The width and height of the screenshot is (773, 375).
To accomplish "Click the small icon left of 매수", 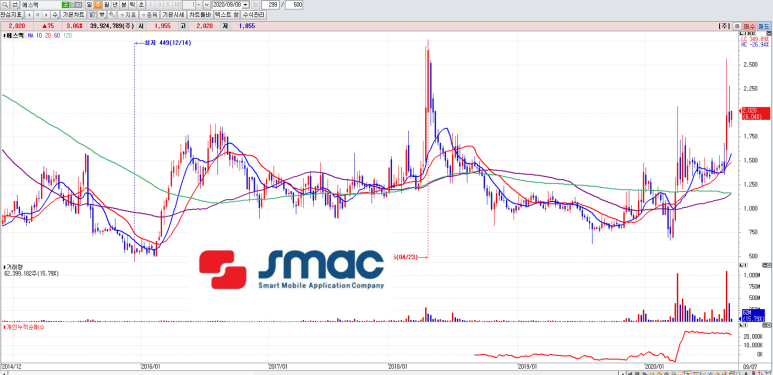I will click(x=737, y=26).
